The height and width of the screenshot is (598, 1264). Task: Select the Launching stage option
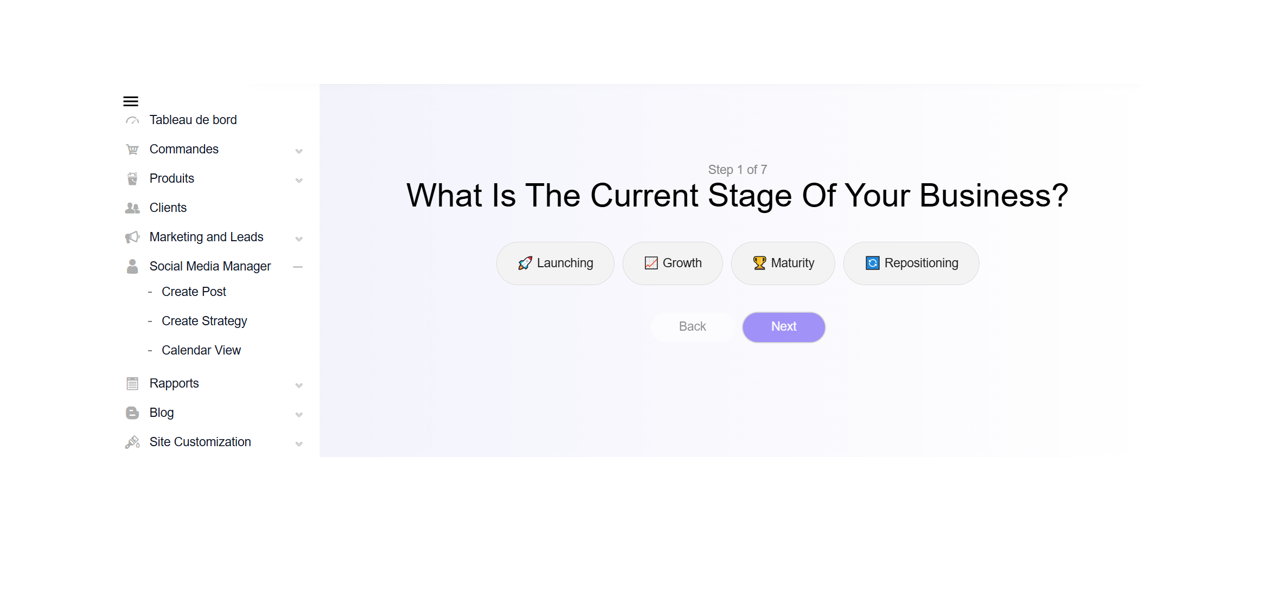pyautogui.click(x=555, y=263)
